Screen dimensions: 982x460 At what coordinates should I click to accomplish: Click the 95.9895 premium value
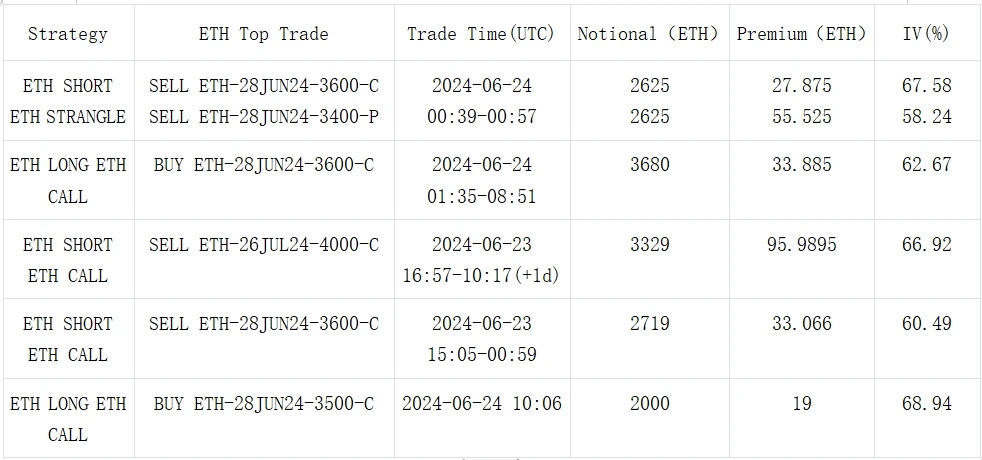(x=801, y=245)
